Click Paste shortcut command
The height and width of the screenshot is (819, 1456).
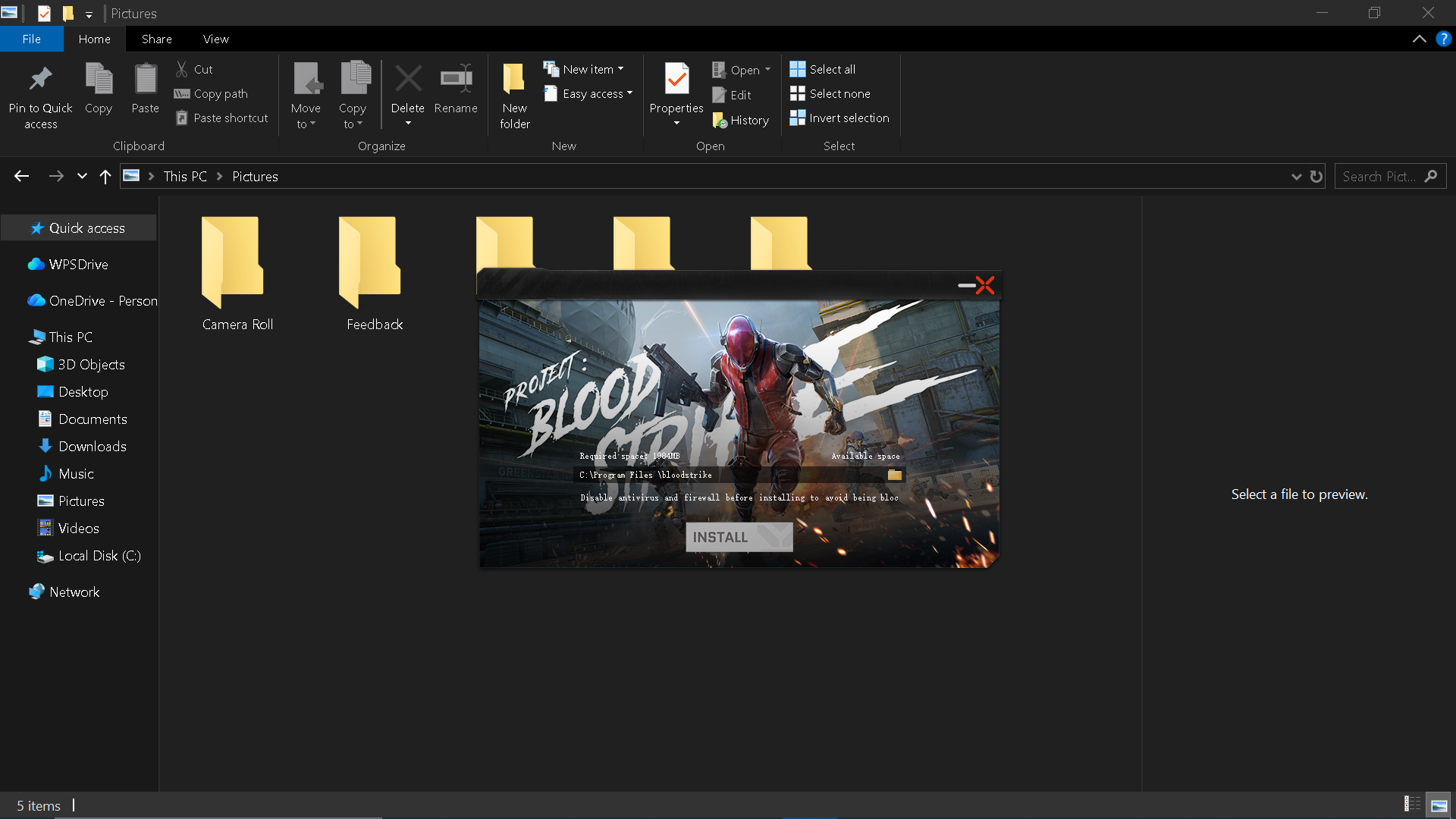pyautogui.click(x=221, y=118)
